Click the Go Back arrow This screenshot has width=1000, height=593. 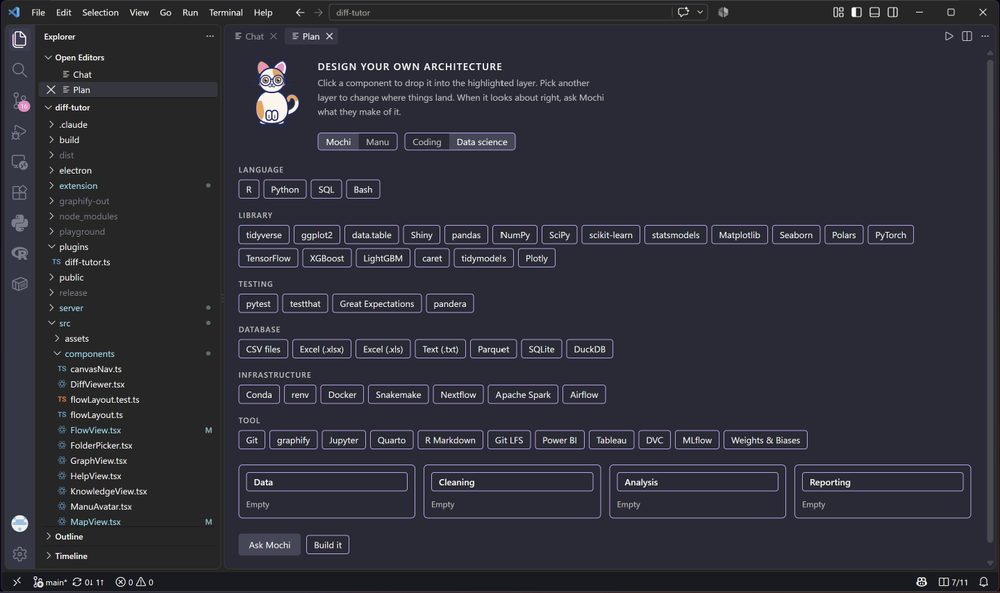click(x=300, y=12)
